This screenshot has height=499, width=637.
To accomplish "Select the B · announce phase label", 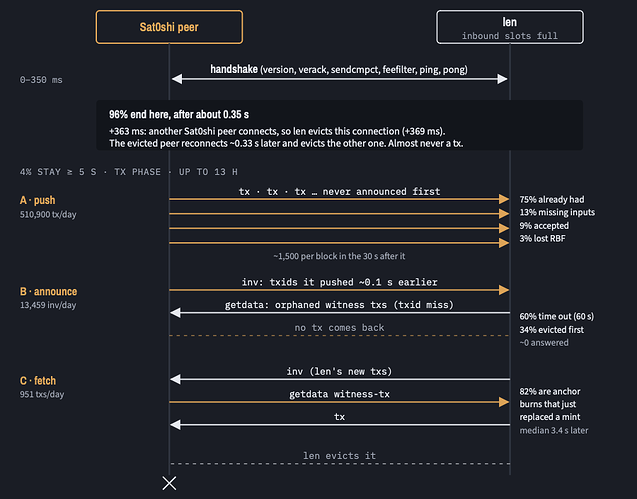I will click(x=48, y=291).
